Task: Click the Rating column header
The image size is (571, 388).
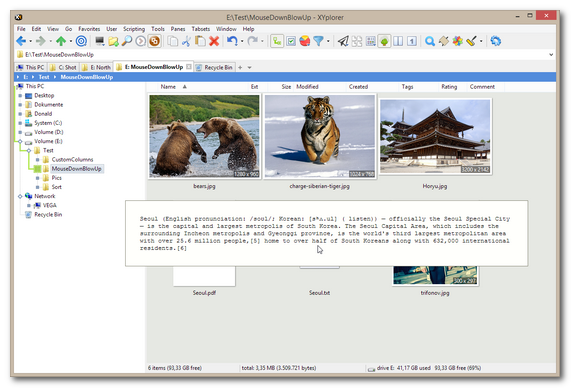Action: point(449,87)
